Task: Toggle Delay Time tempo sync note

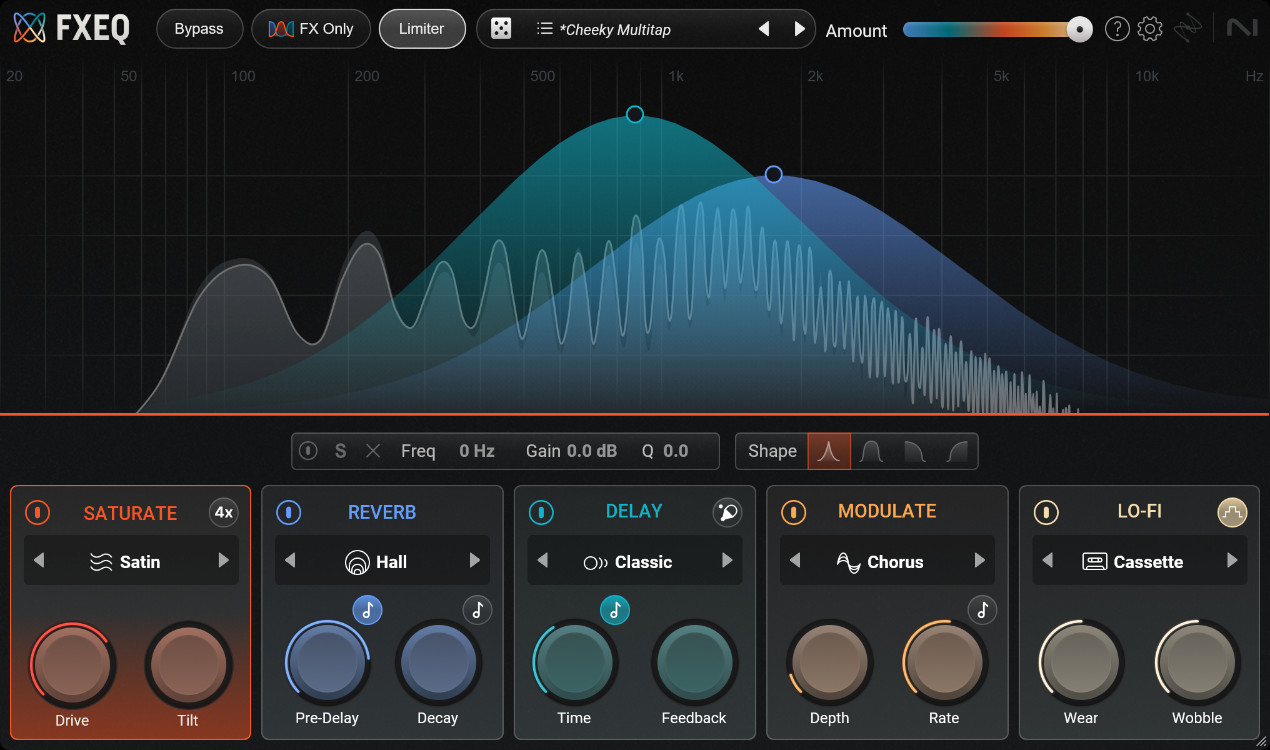Action: coord(615,610)
